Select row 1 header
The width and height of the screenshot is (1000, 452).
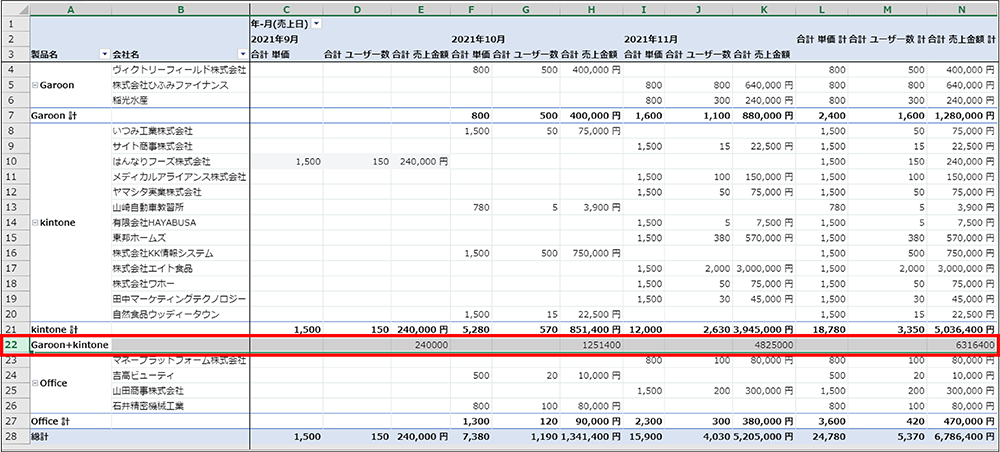click(15, 24)
